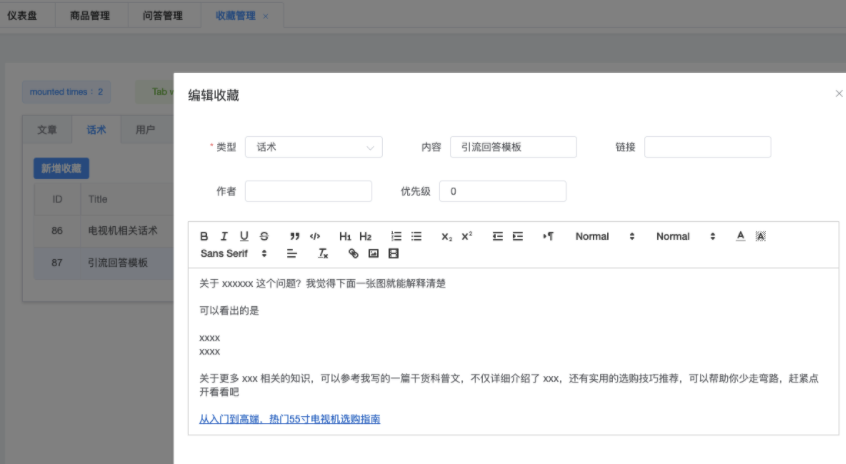The width and height of the screenshot is (846, 464).
Task: Select the 引流回答模板 table row
Action: click(x=104, y=263)
